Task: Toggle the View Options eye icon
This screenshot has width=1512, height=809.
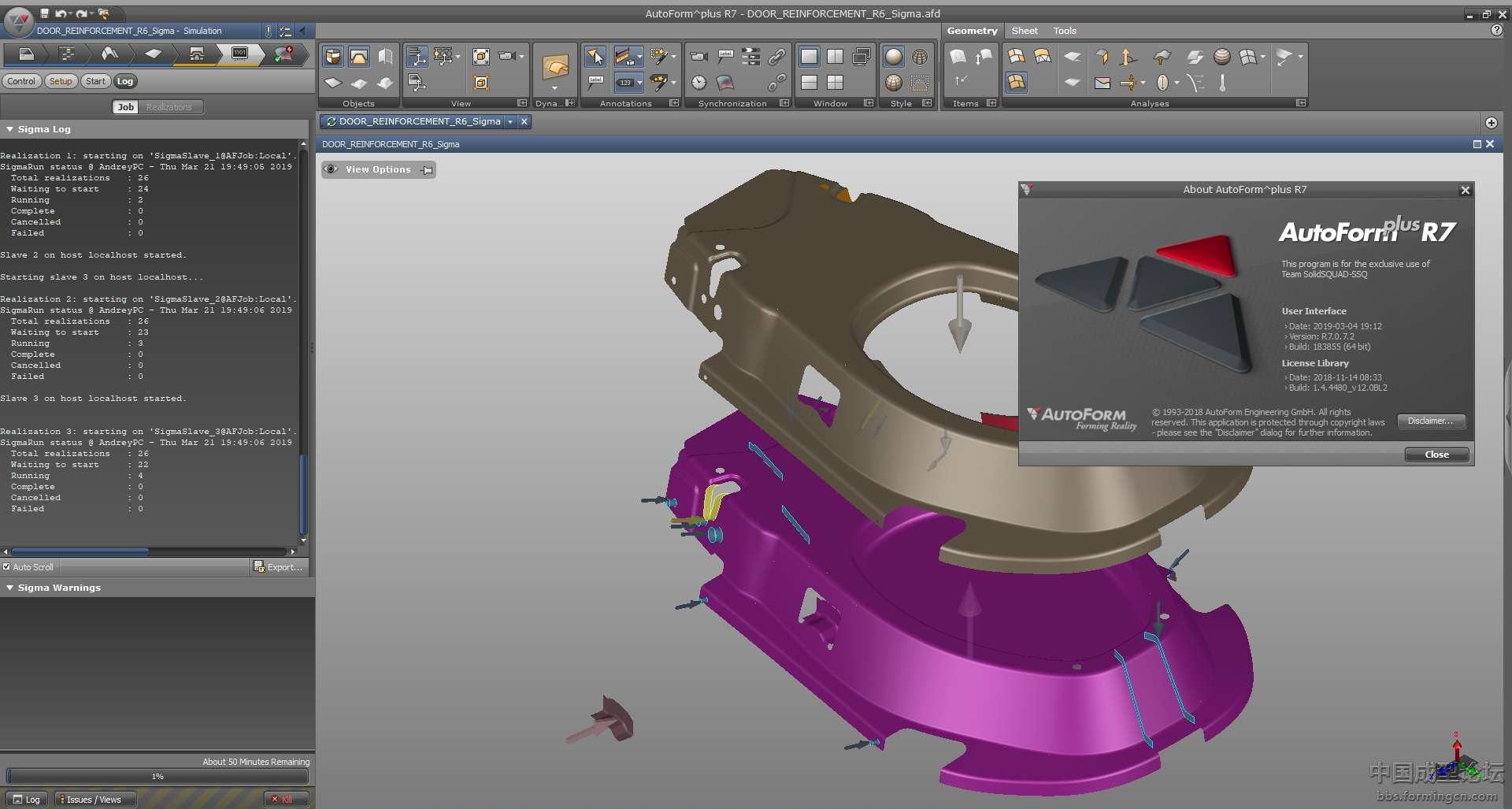Action: (331, 169)
